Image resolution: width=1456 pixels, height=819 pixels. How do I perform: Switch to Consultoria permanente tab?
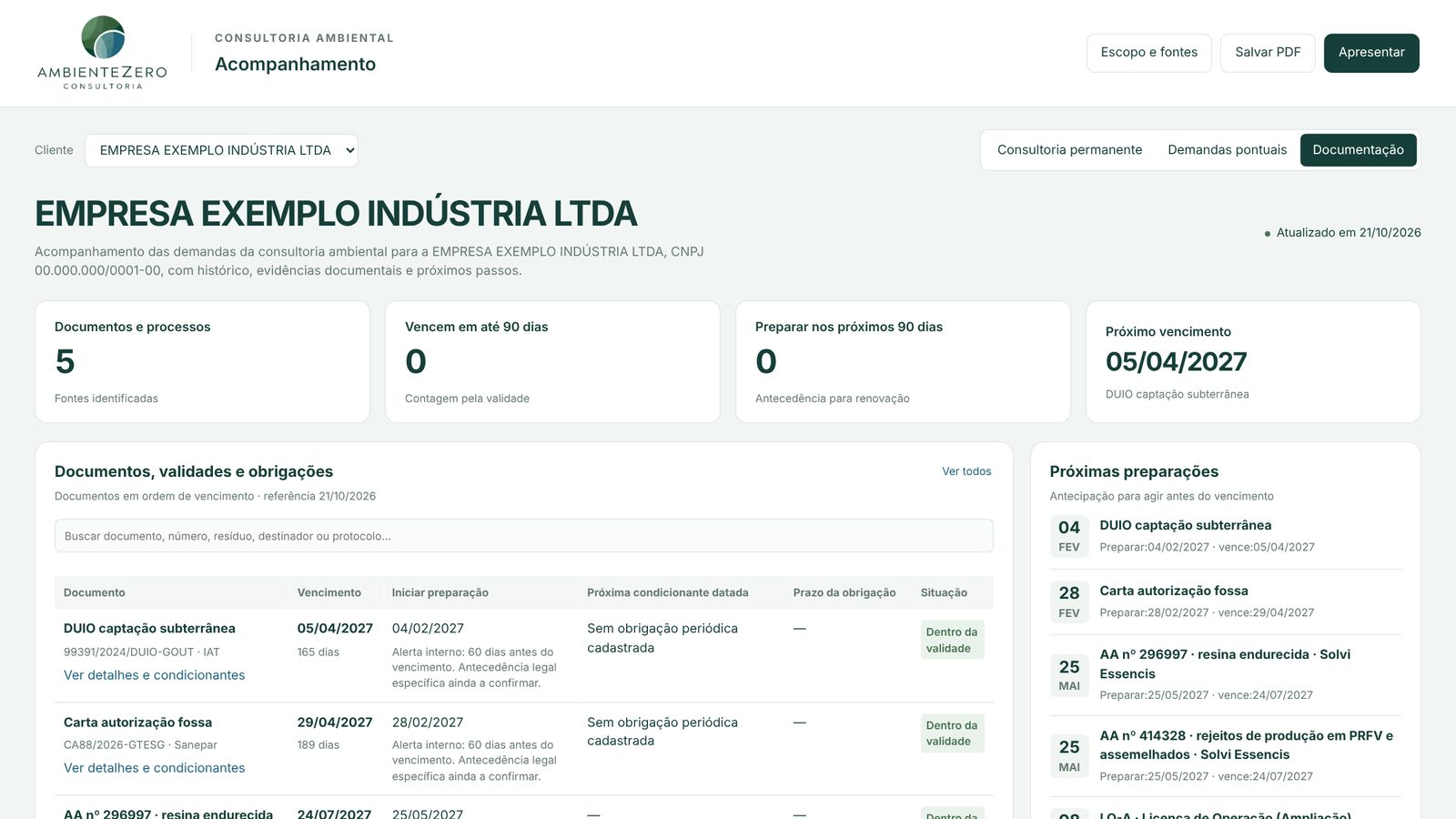[x=1069, y=150]
